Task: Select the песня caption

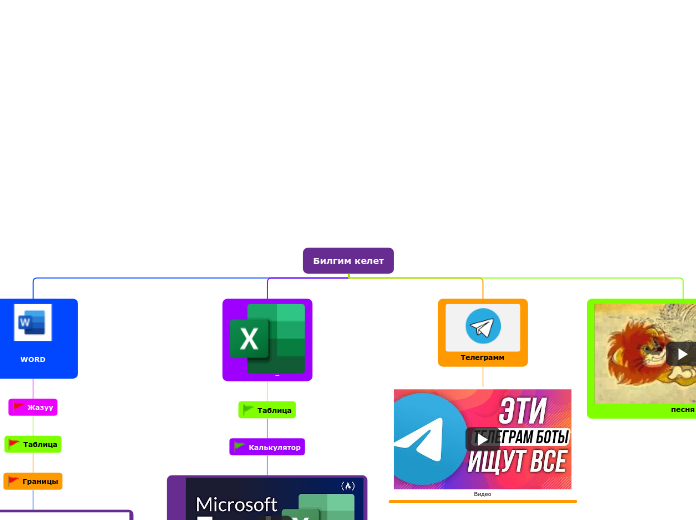Action: tap(682, 409)
